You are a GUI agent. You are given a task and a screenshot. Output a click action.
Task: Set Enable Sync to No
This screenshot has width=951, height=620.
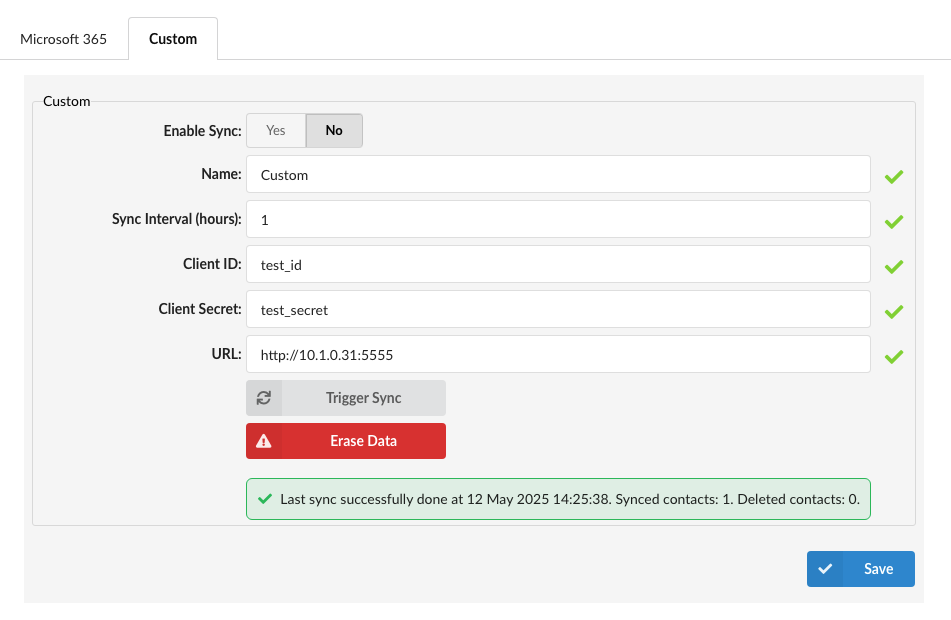coord(334,130)
